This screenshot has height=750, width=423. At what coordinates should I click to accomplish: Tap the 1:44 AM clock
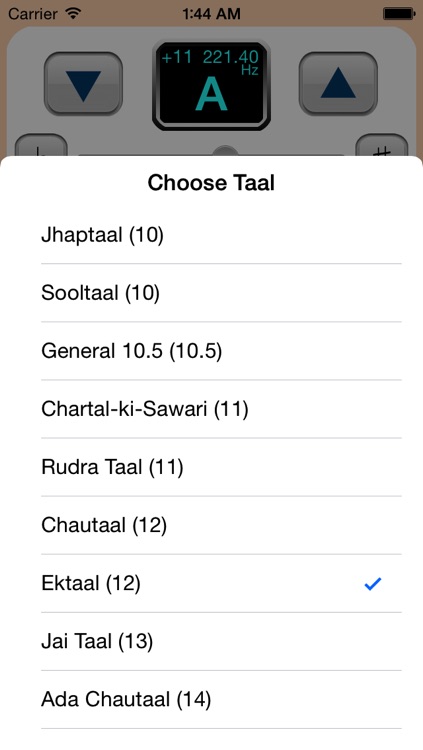pos(211,14)
